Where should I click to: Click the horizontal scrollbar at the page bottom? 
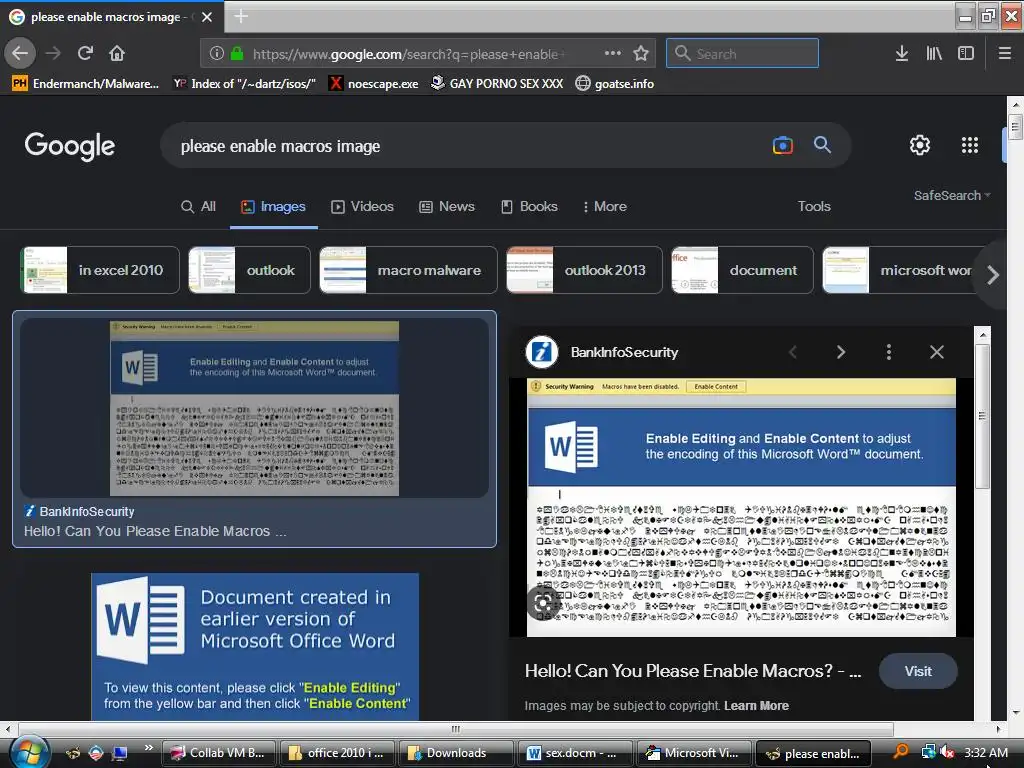pos(455,729)
